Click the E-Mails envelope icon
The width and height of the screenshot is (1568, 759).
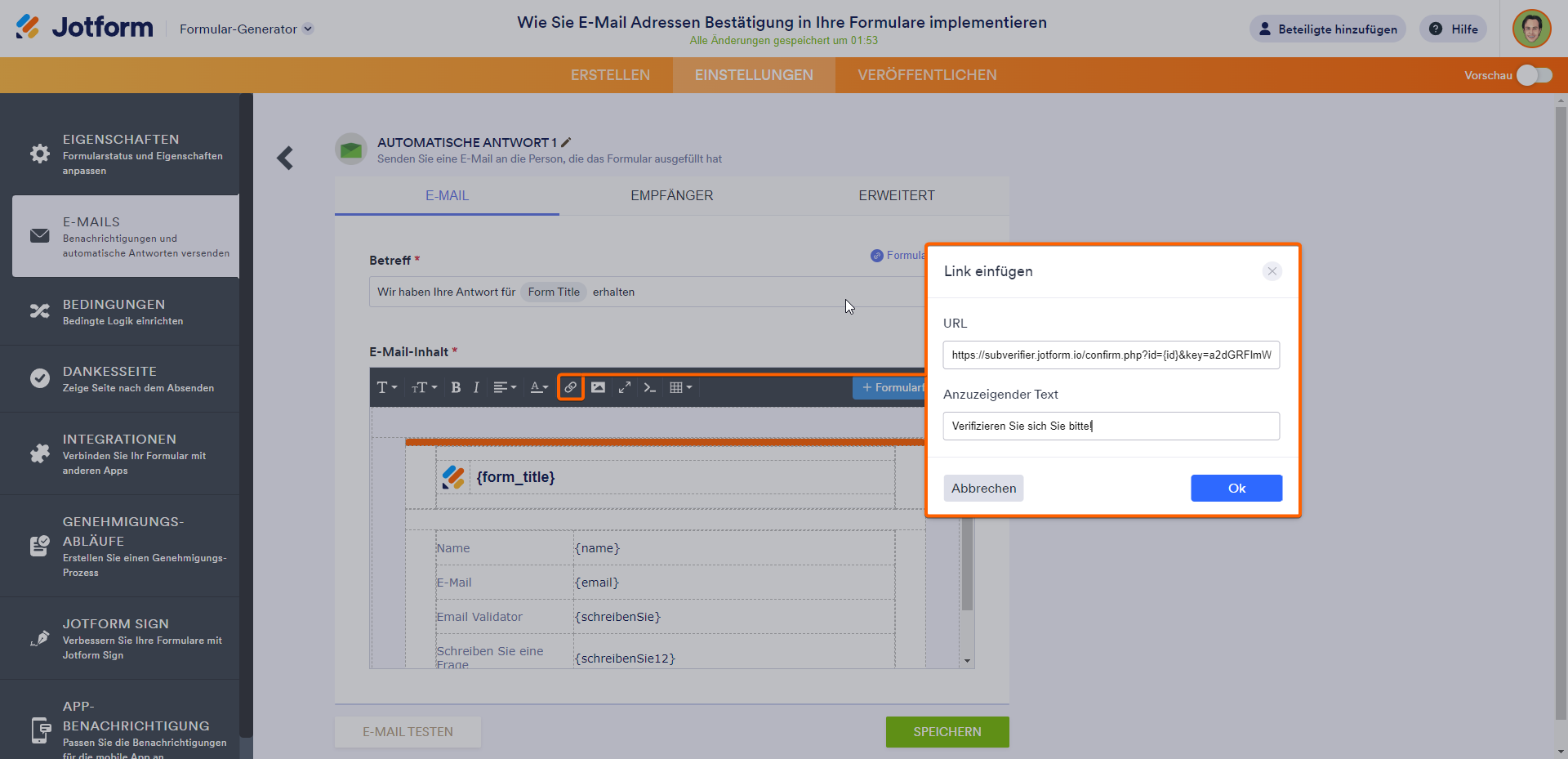pos(40,235)
